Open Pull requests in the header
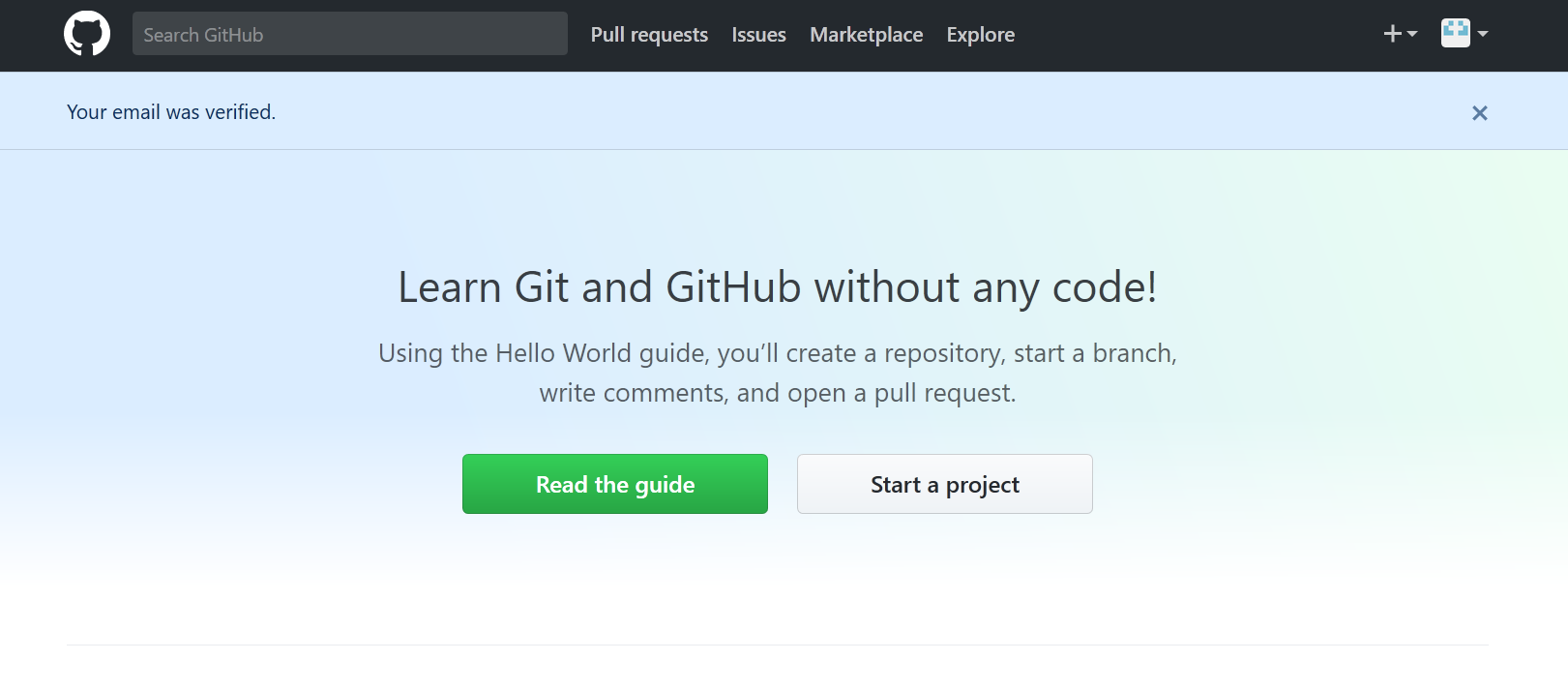Screen dimensions: 1568x691 (649, 35)
